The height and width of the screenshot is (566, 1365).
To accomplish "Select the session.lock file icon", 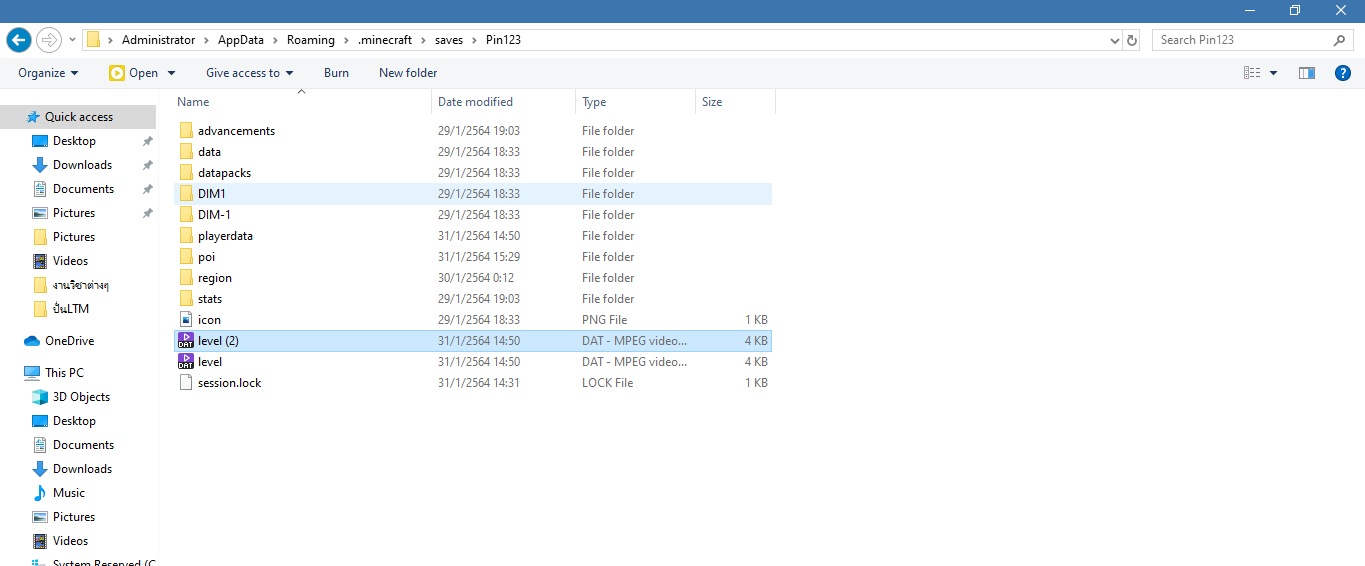I will [186, 383].
